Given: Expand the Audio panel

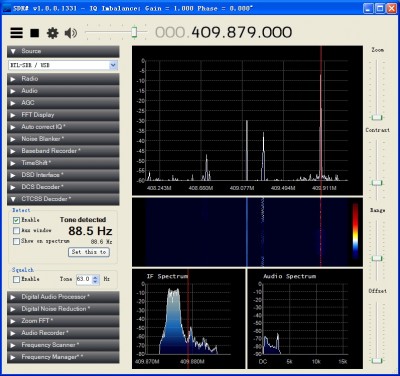Looking at the screenshot, I should click(x=63, y=91).
